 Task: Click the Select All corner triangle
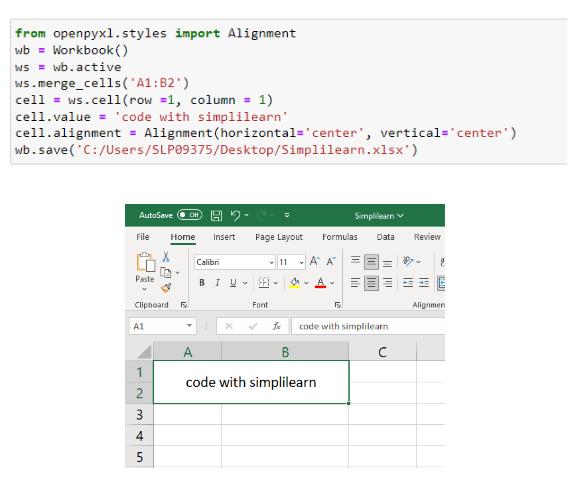pos(144,352)
